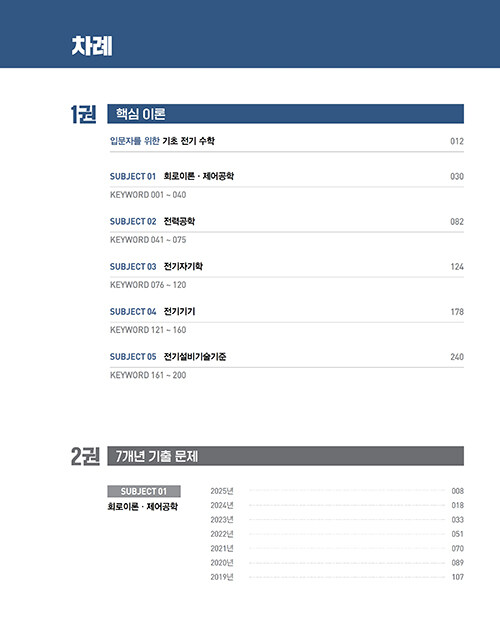Open SUBJECT 01 회로이론 · 제어공학 entry
The image size is (500, 634).
[287, 176]
